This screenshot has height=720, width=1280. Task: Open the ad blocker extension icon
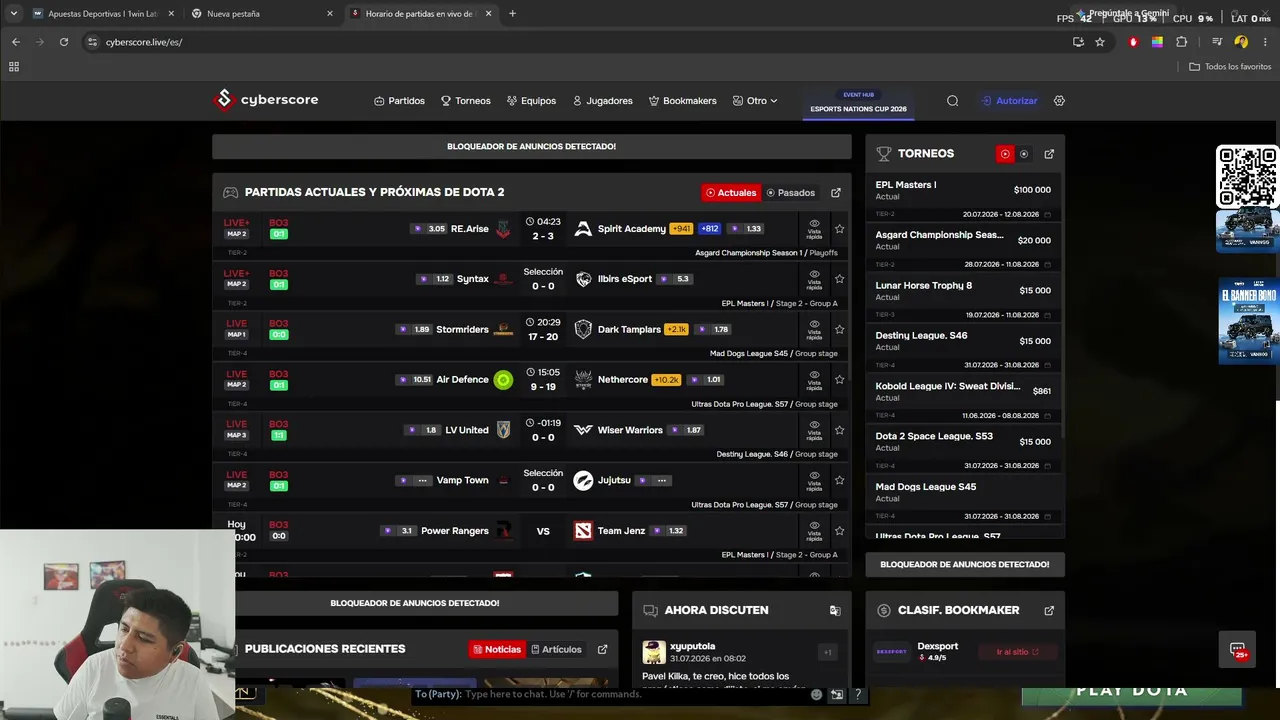coord(1133,42)
